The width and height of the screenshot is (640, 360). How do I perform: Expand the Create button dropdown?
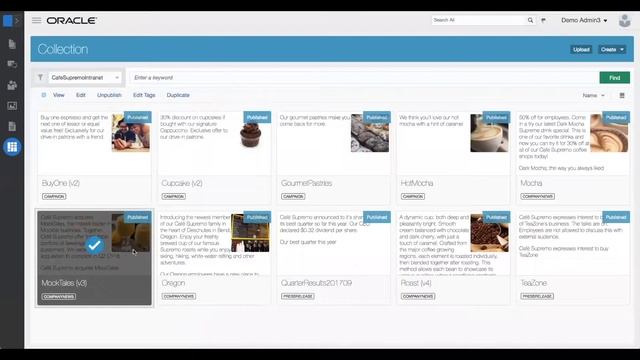click(612, 49)
